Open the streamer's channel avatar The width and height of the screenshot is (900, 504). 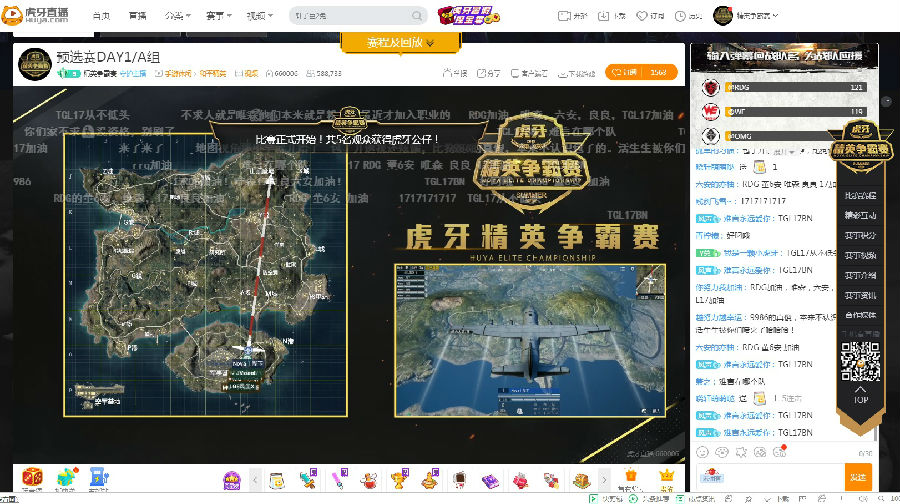(34, 64)
